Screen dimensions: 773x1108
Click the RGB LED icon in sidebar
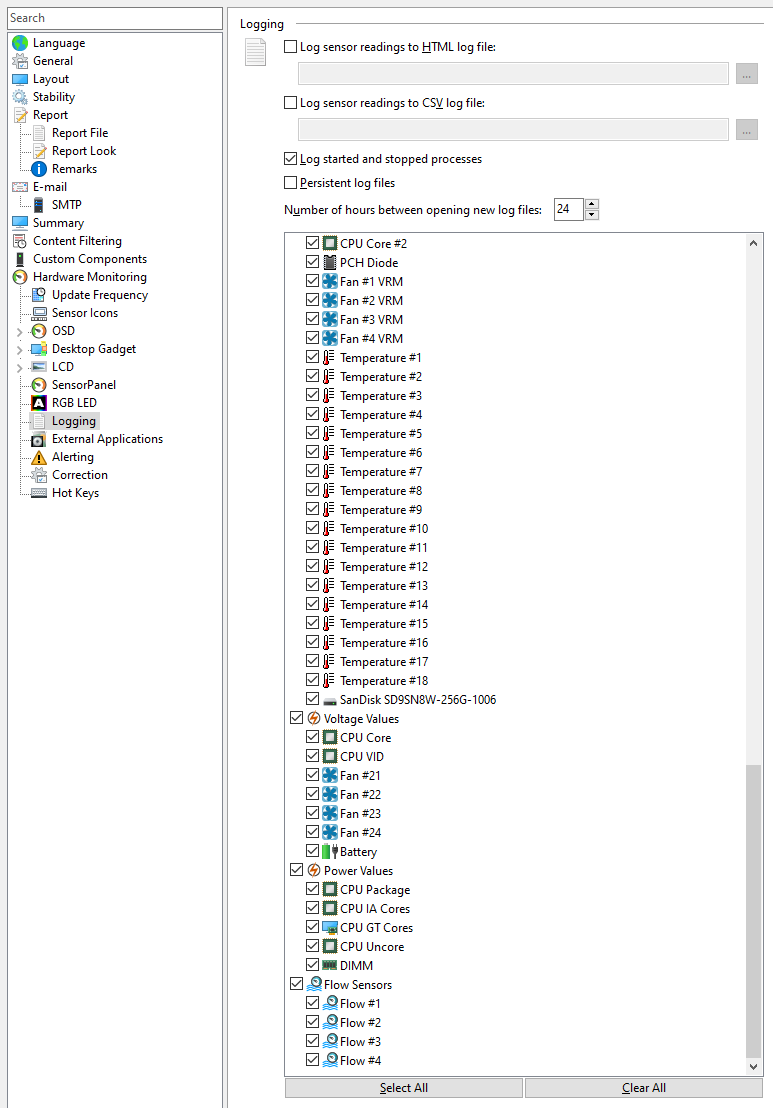(x=39, y=403)
